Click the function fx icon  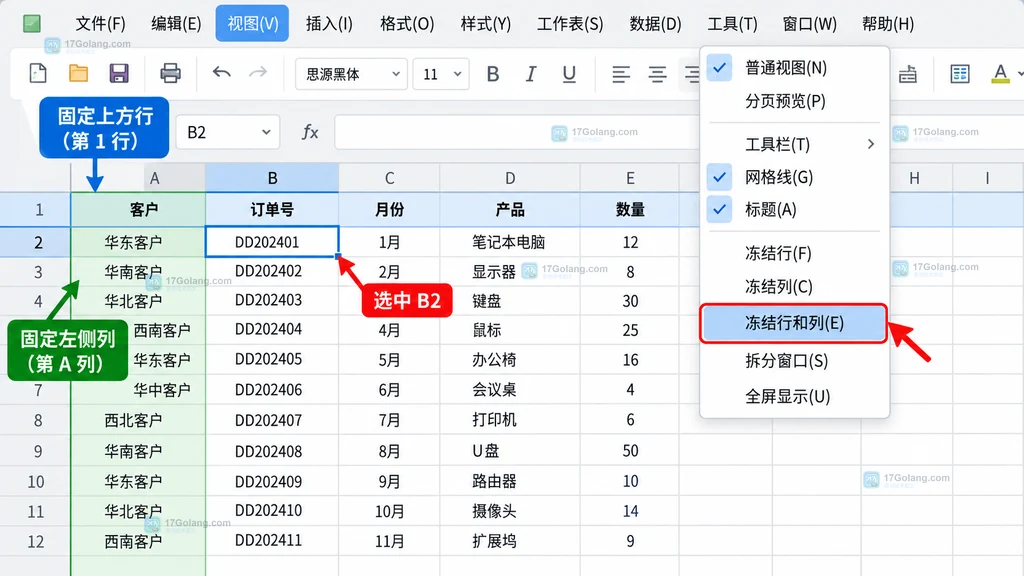tap(310, 133)
